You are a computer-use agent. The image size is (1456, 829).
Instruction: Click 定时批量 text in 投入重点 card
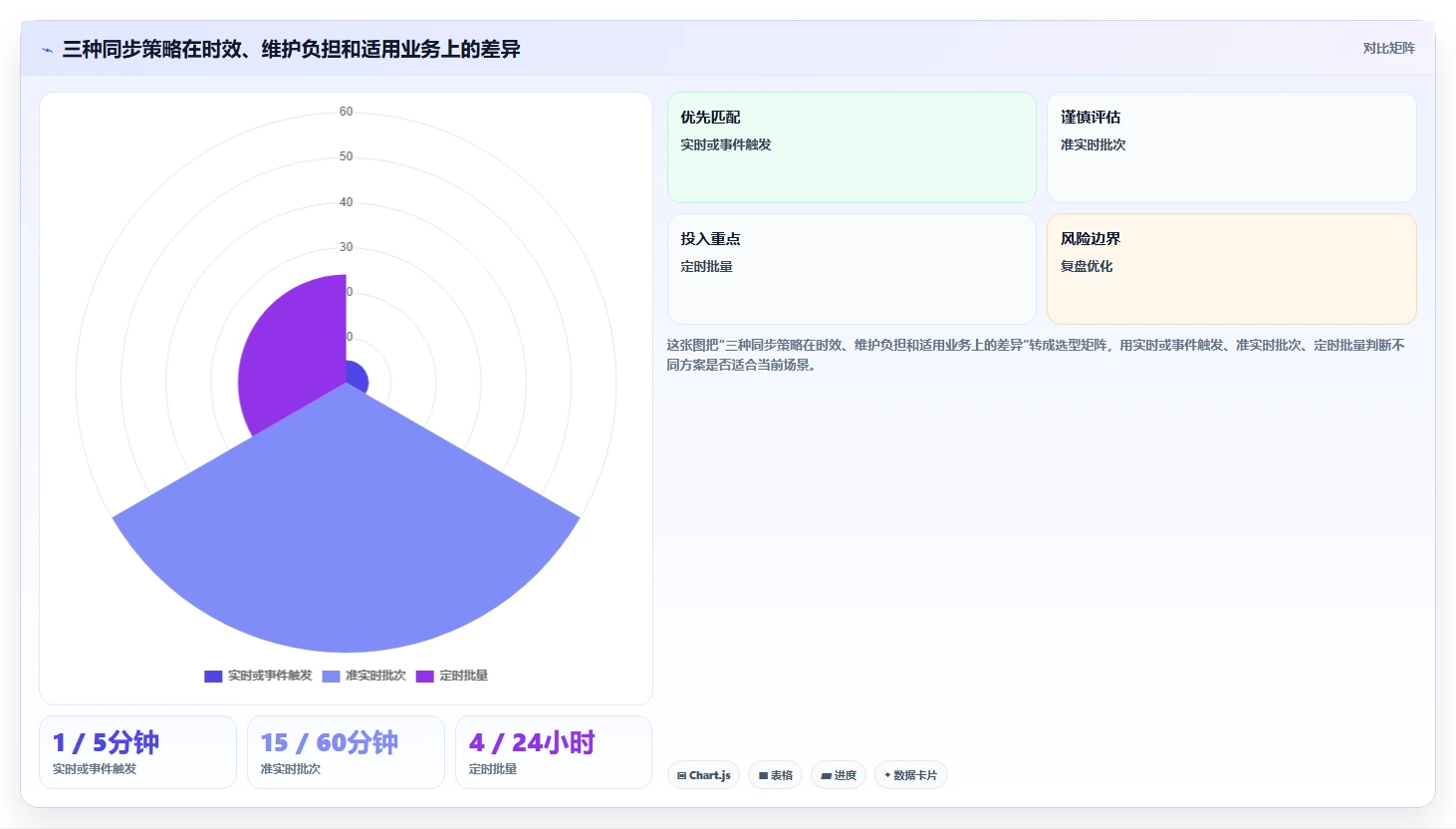point(707,266)
